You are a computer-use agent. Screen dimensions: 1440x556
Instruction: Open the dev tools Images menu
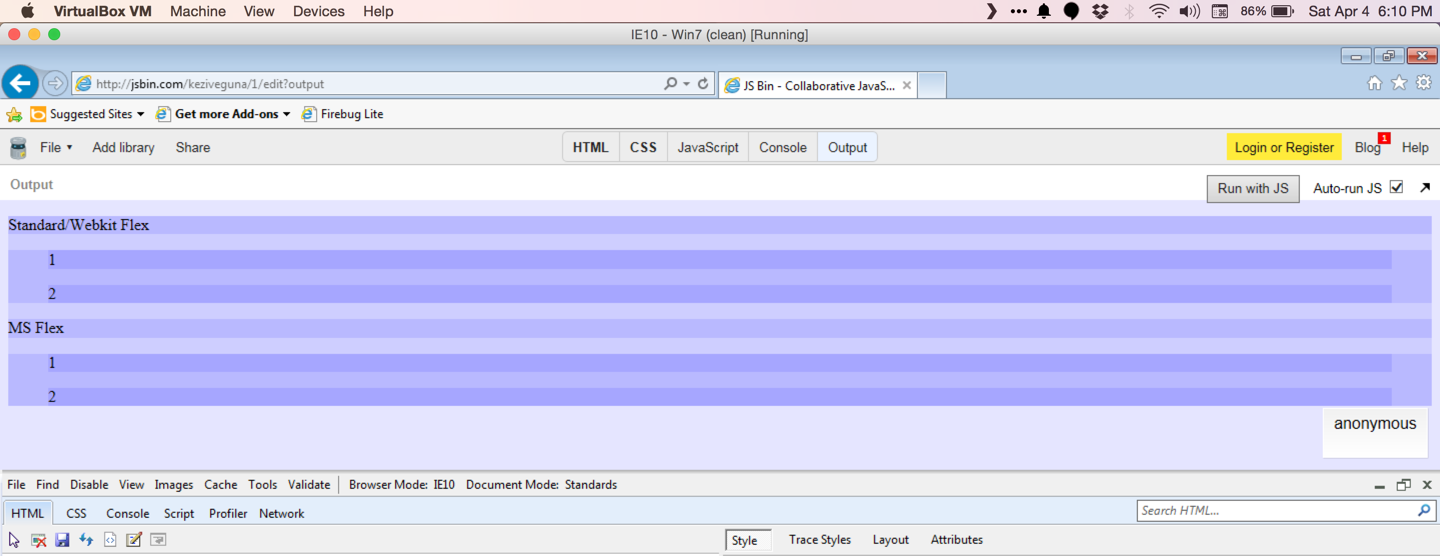[174, 485]
